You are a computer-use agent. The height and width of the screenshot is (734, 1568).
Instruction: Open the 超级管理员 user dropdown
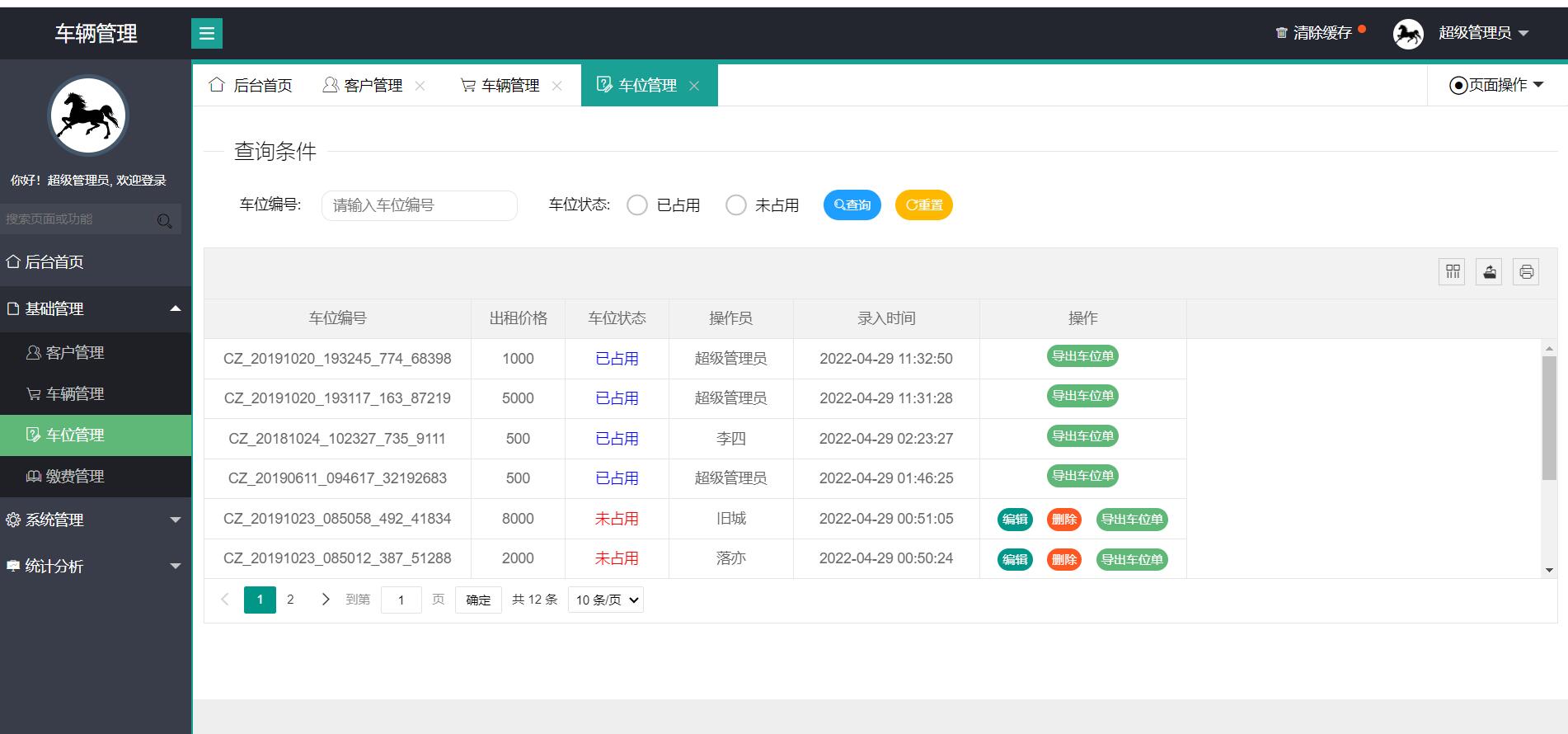(1483, 33)
